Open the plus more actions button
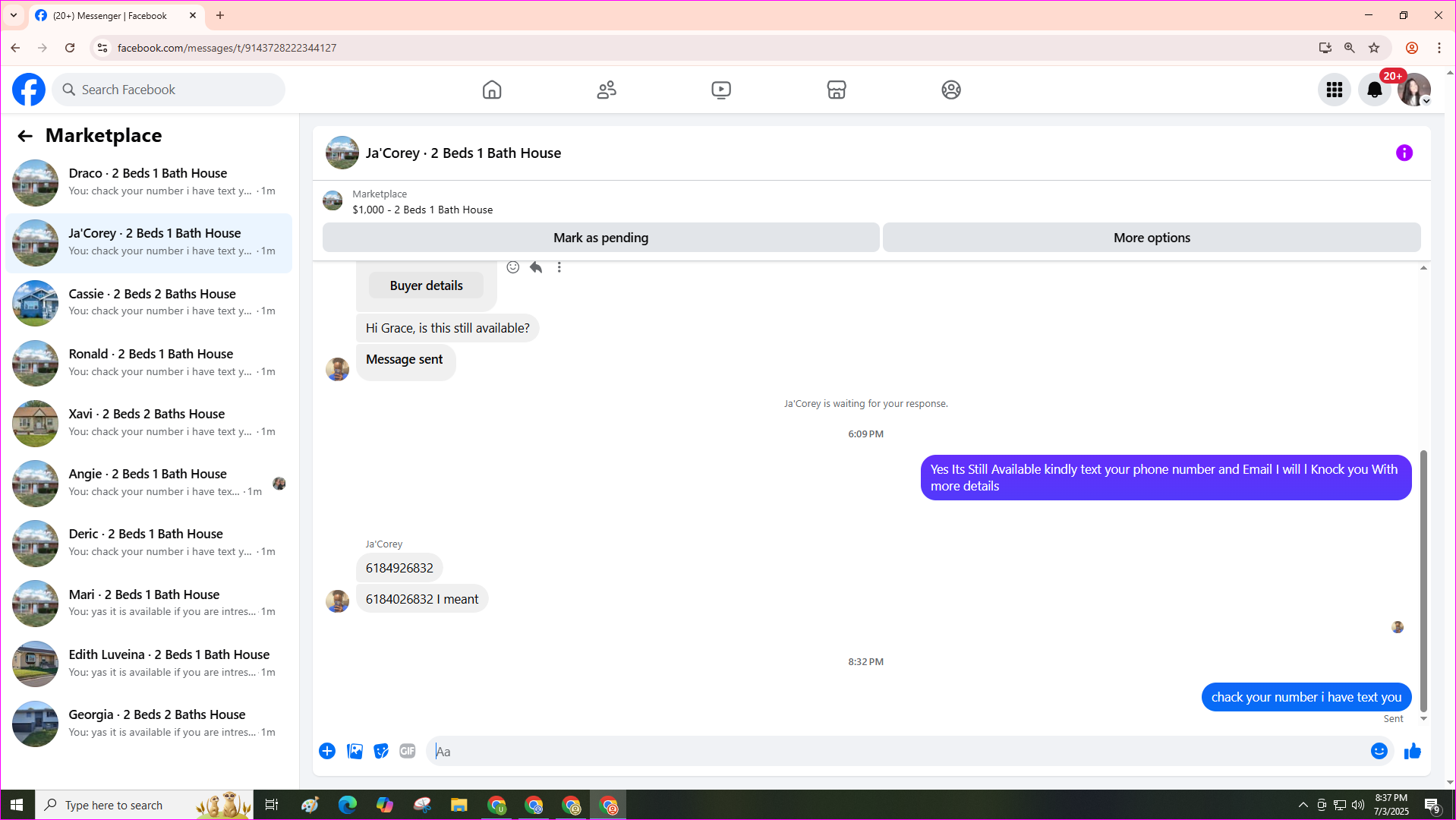 [x=327, y=751]
